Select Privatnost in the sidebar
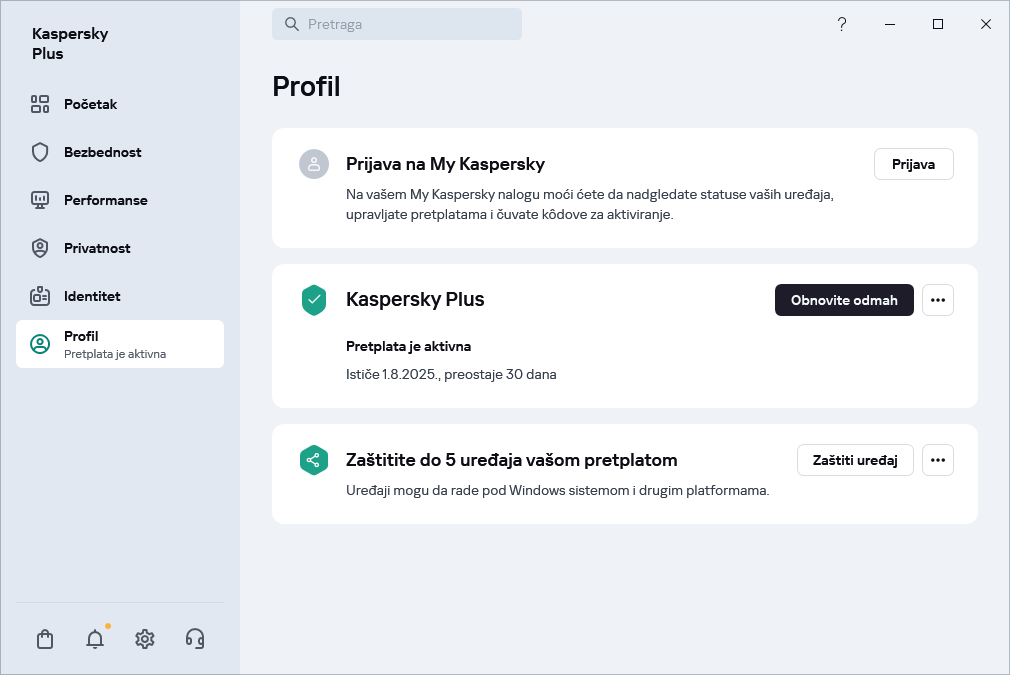This screenshot has width=1010, height=675. click(x=97, y=248)
